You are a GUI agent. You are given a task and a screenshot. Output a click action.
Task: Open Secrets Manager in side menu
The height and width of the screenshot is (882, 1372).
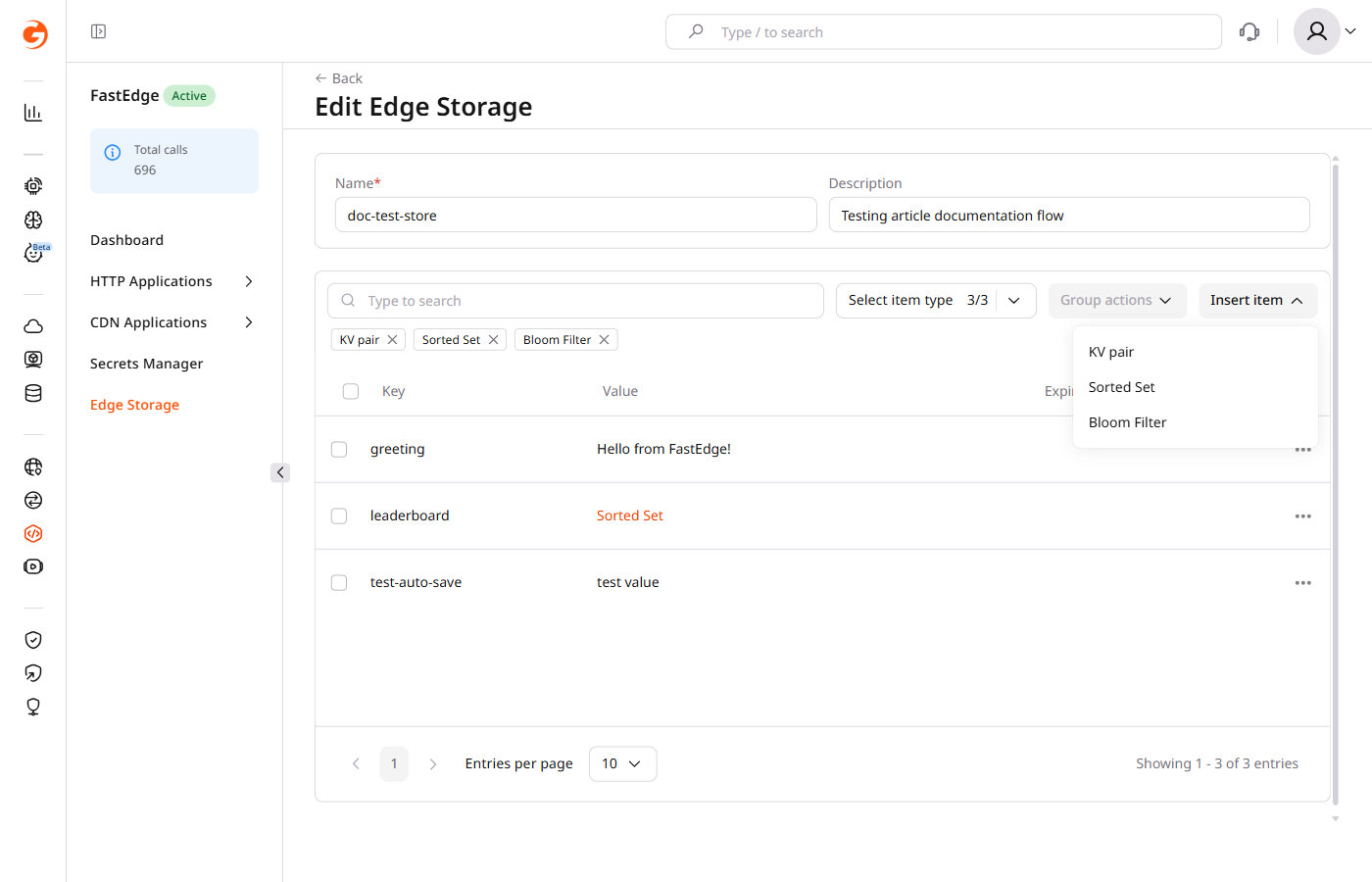[x=146, y=364]
